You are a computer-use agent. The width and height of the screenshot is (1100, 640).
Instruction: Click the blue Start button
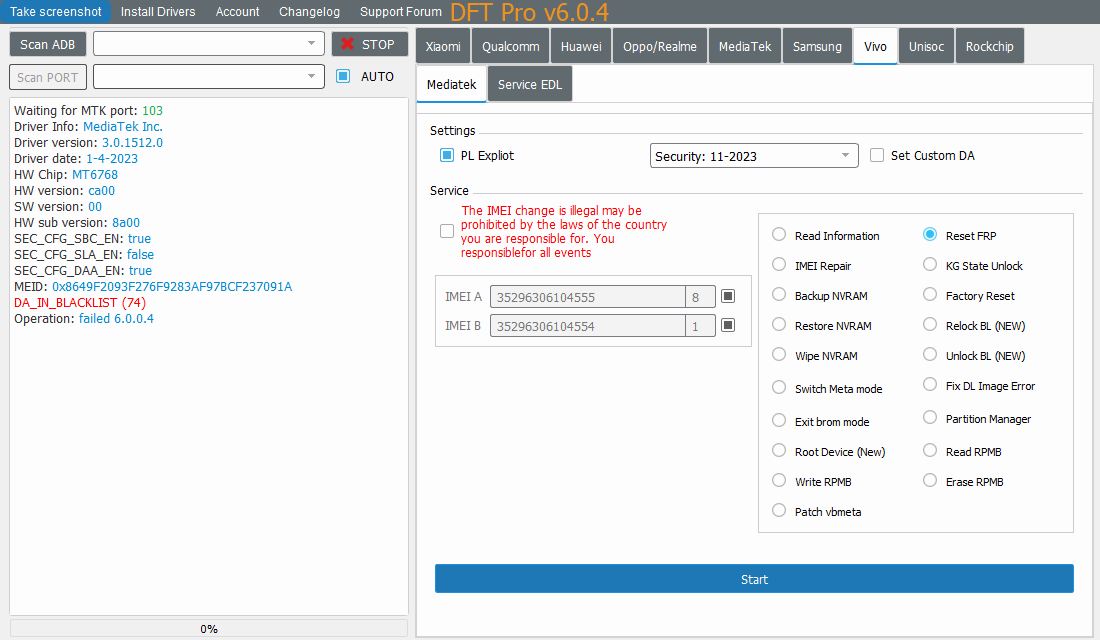pos(754,579)
